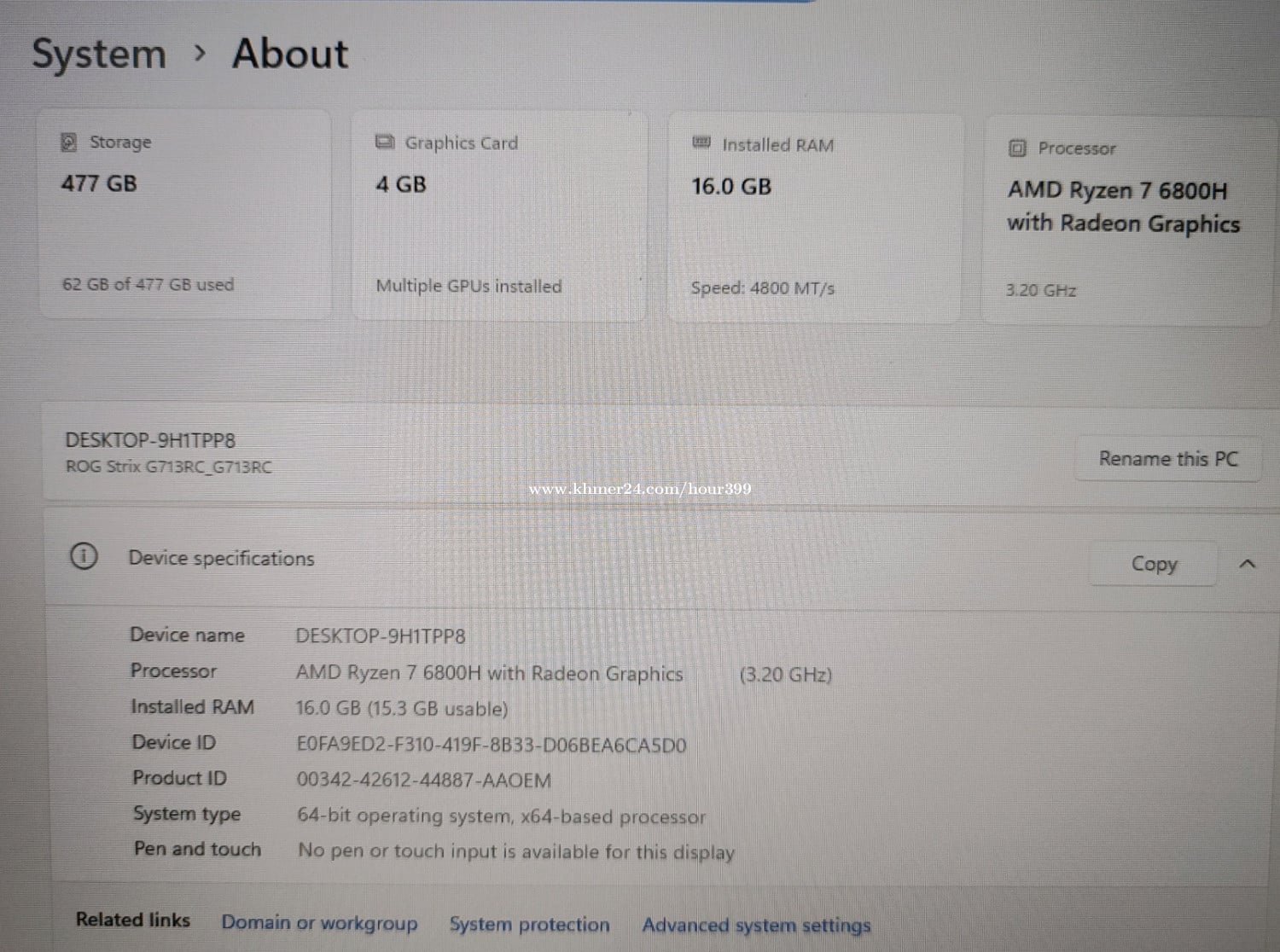The height and width of the screenshot is (952, 1280).
Task: Select the AMD Ryzen 7 Processor card
Action: point(1126,220)
